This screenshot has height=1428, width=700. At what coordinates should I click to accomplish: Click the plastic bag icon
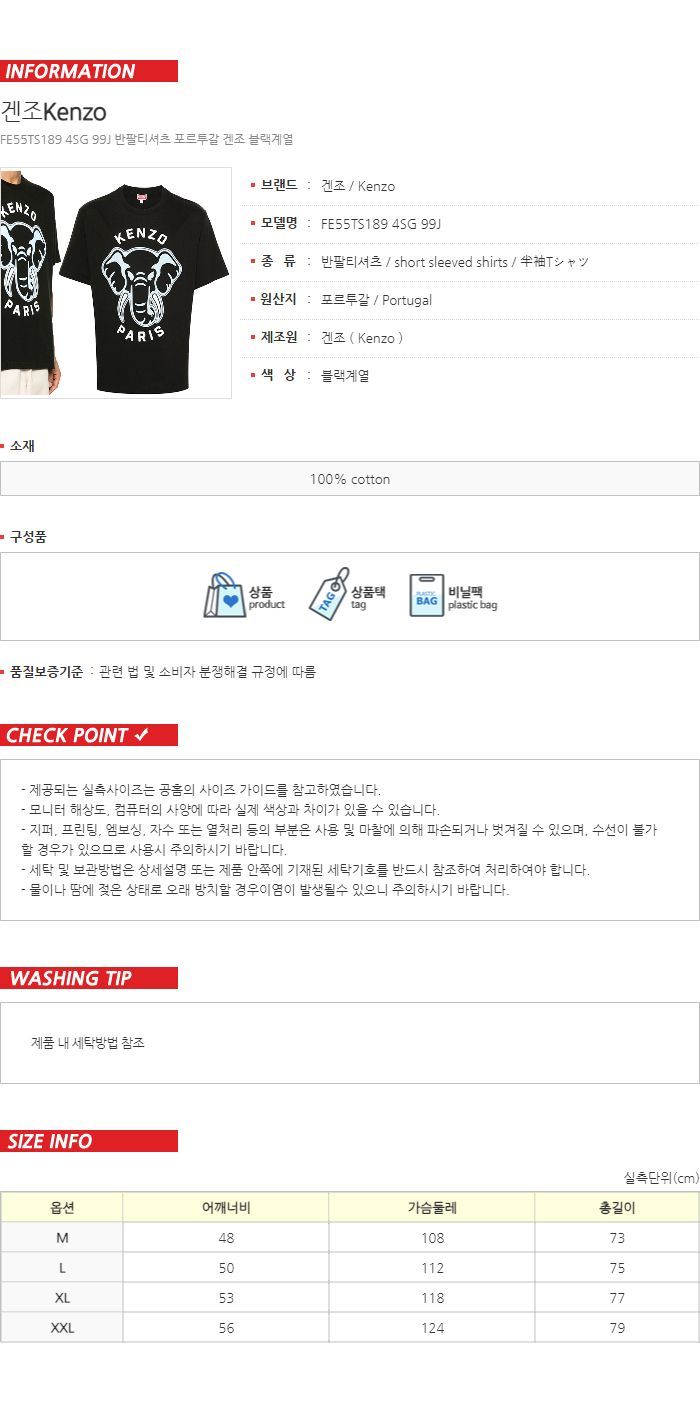(x=426, y=595)
